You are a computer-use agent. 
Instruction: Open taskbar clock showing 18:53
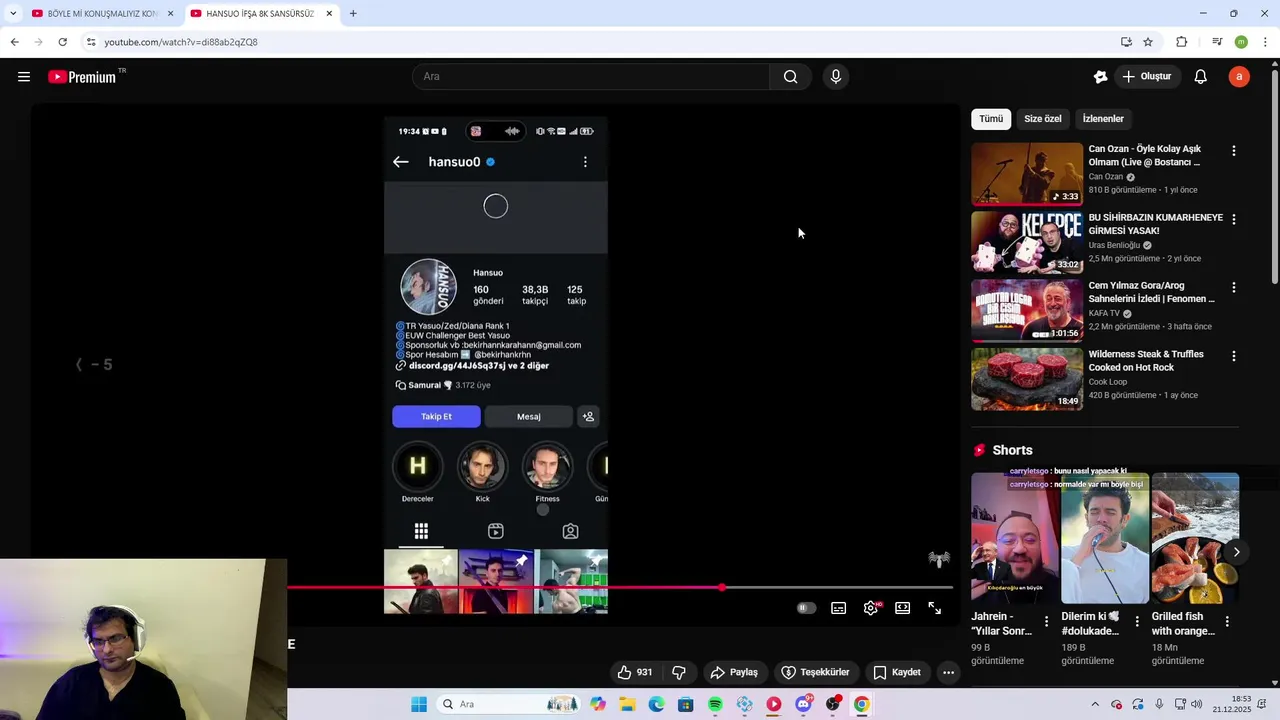(x=1233, y=704)
